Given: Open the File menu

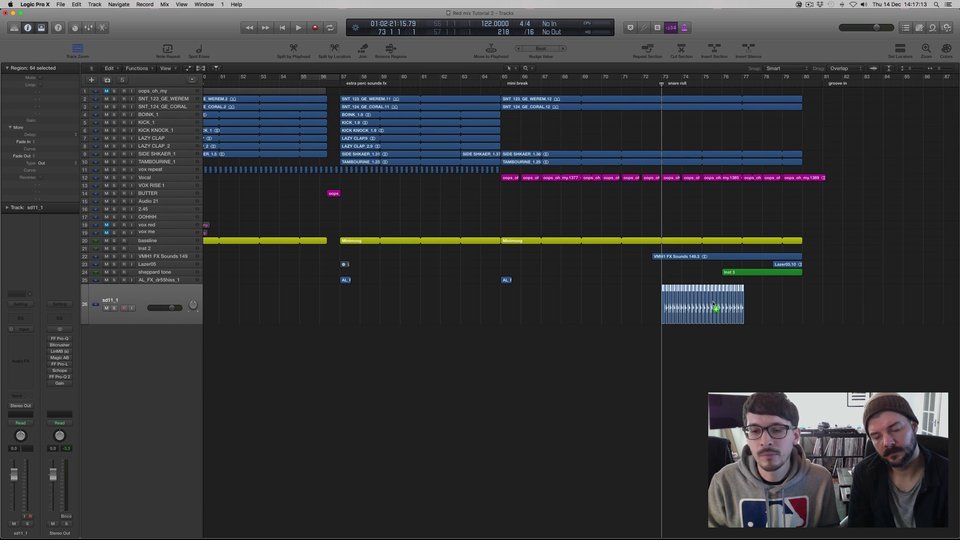Looking at the screenshot, I should coord(61,4).
